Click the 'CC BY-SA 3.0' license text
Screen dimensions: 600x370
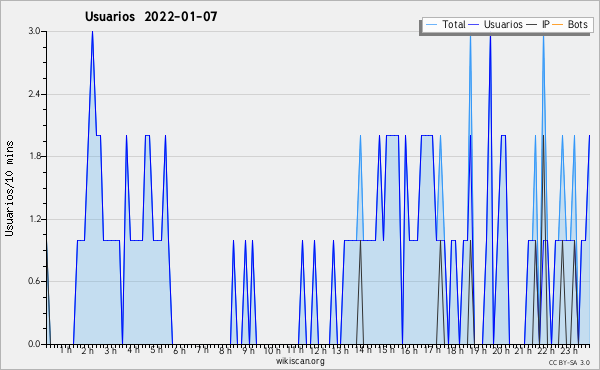(569, 363)
